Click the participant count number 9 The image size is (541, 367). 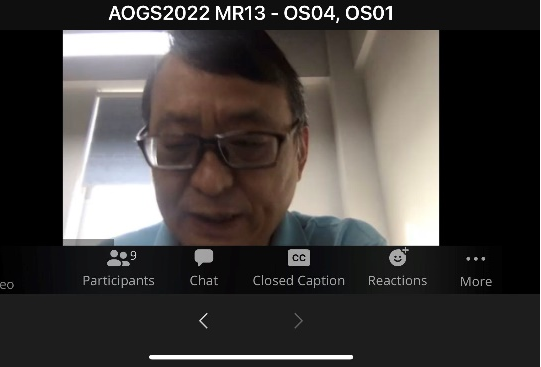point(134,256)
